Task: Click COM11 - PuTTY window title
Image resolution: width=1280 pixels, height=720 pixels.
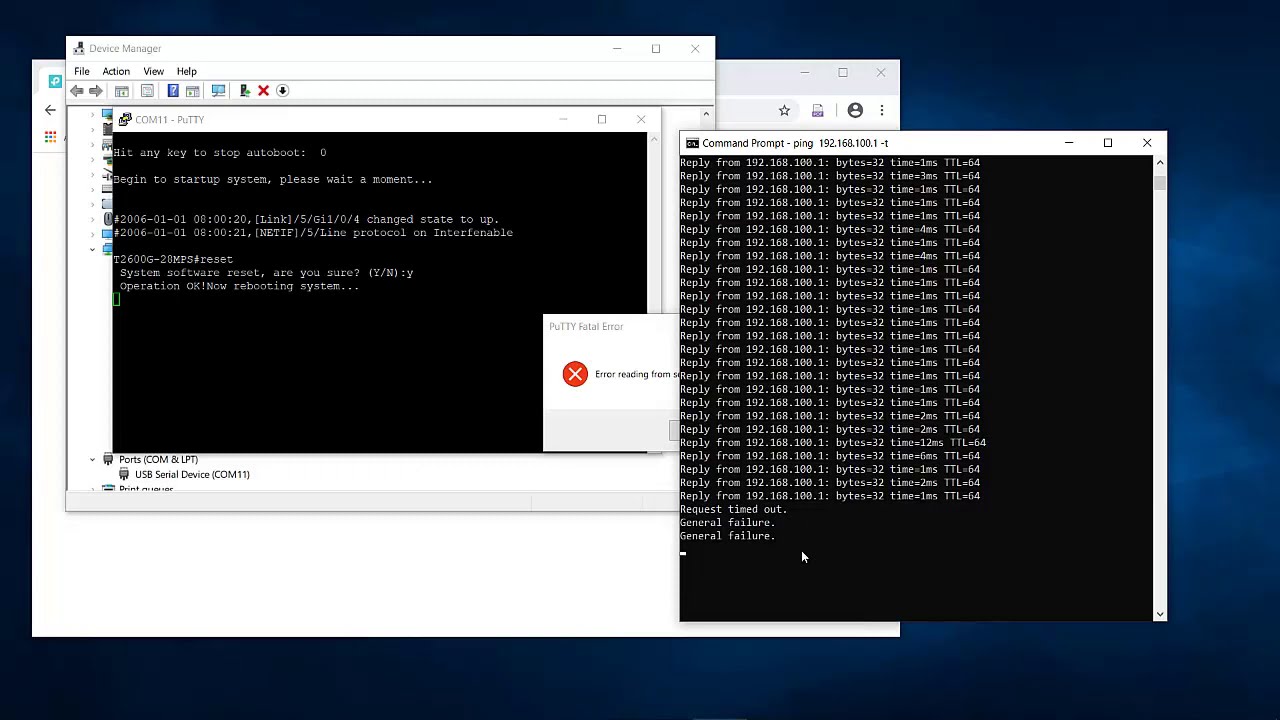Action: tap(169, 119)
